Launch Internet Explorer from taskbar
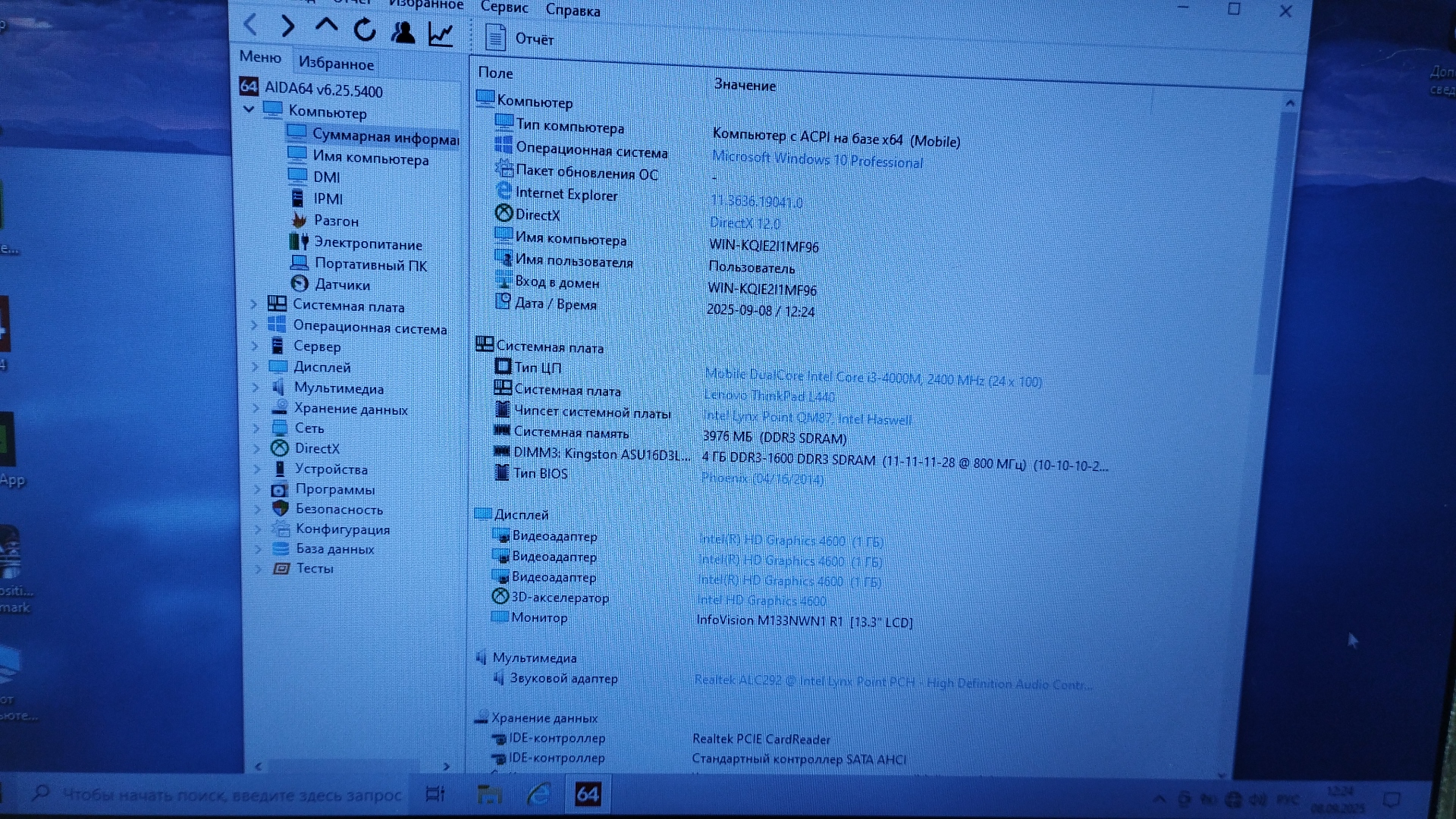 point(539,794)
